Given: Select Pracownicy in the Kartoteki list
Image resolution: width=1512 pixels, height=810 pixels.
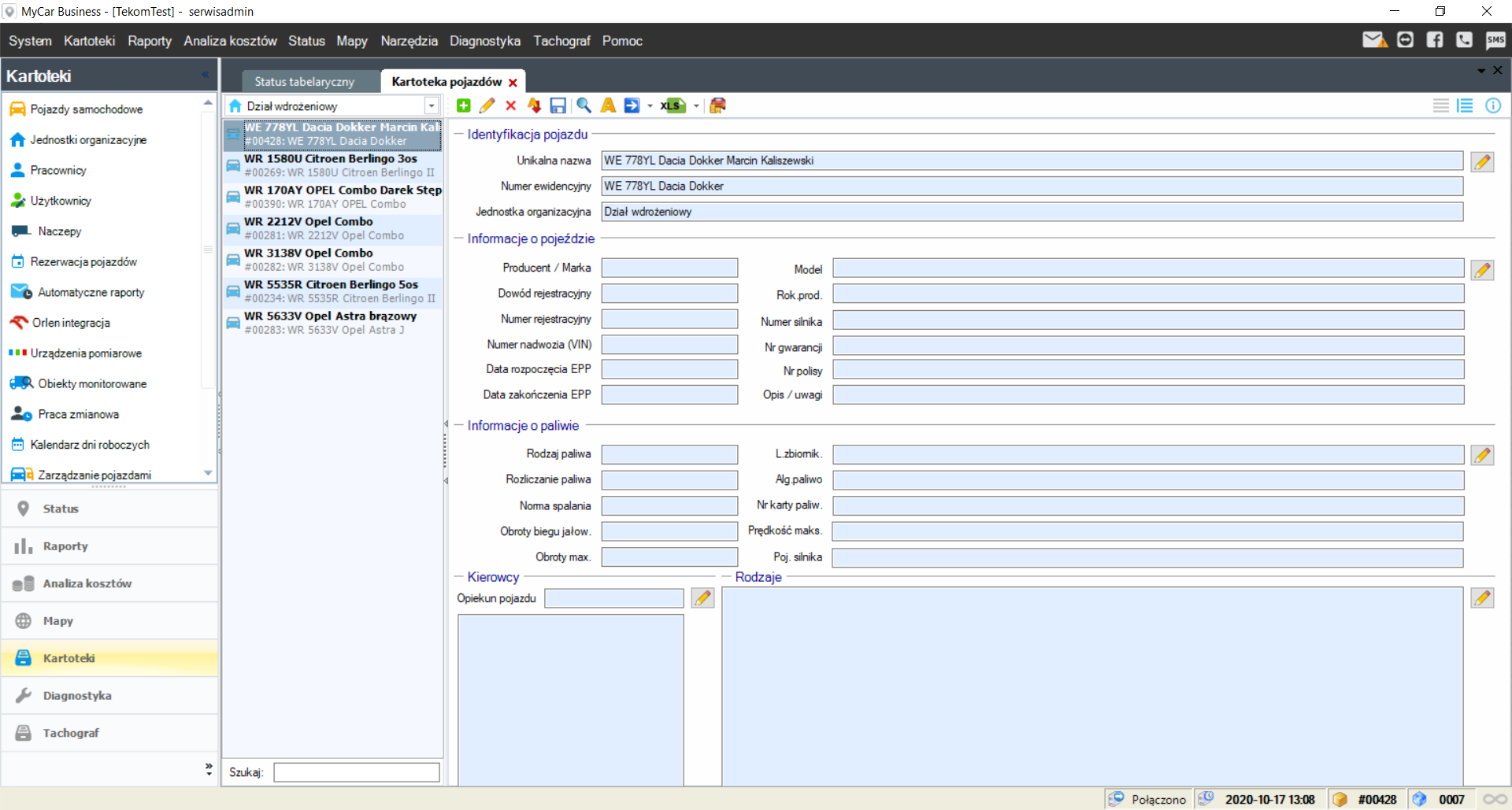Looking at the screenshot, I should coord(58,170).
